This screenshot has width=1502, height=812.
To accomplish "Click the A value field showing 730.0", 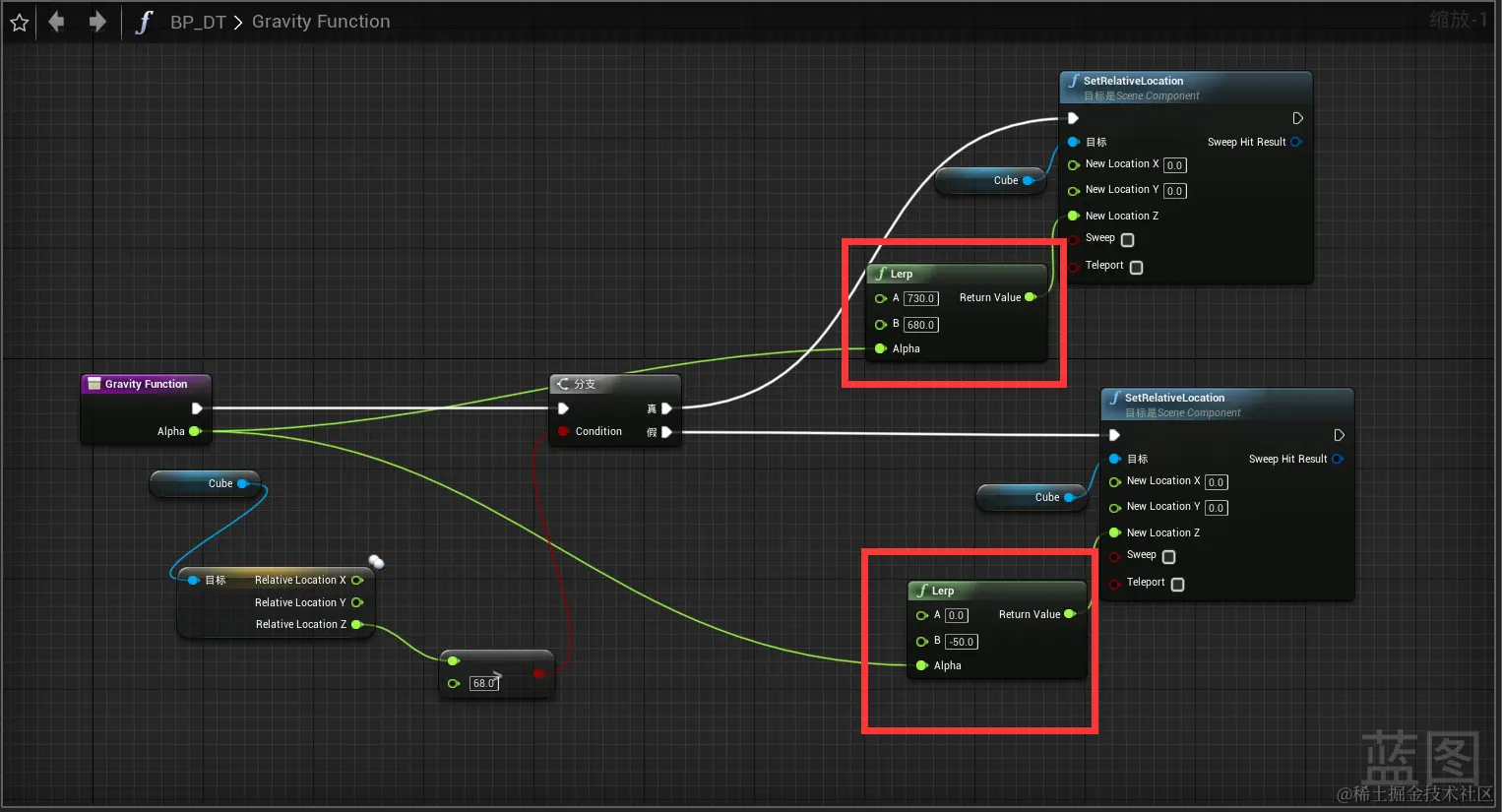I will pos(921,298).
